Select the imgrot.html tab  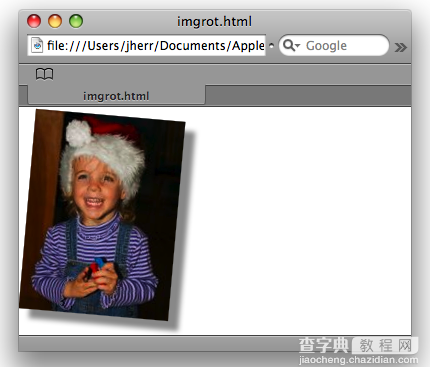[x=116, y=96]
